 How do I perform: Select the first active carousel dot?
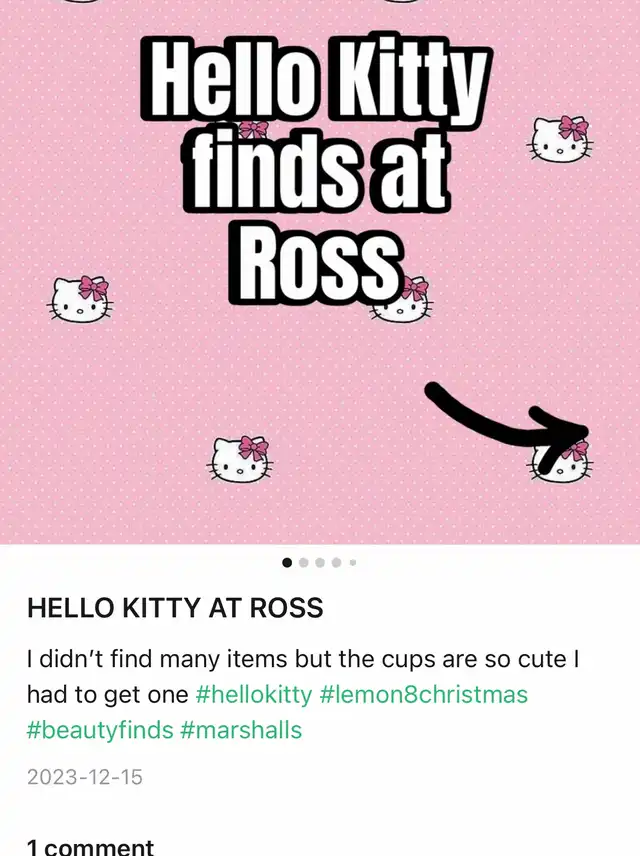pos(287,562)
